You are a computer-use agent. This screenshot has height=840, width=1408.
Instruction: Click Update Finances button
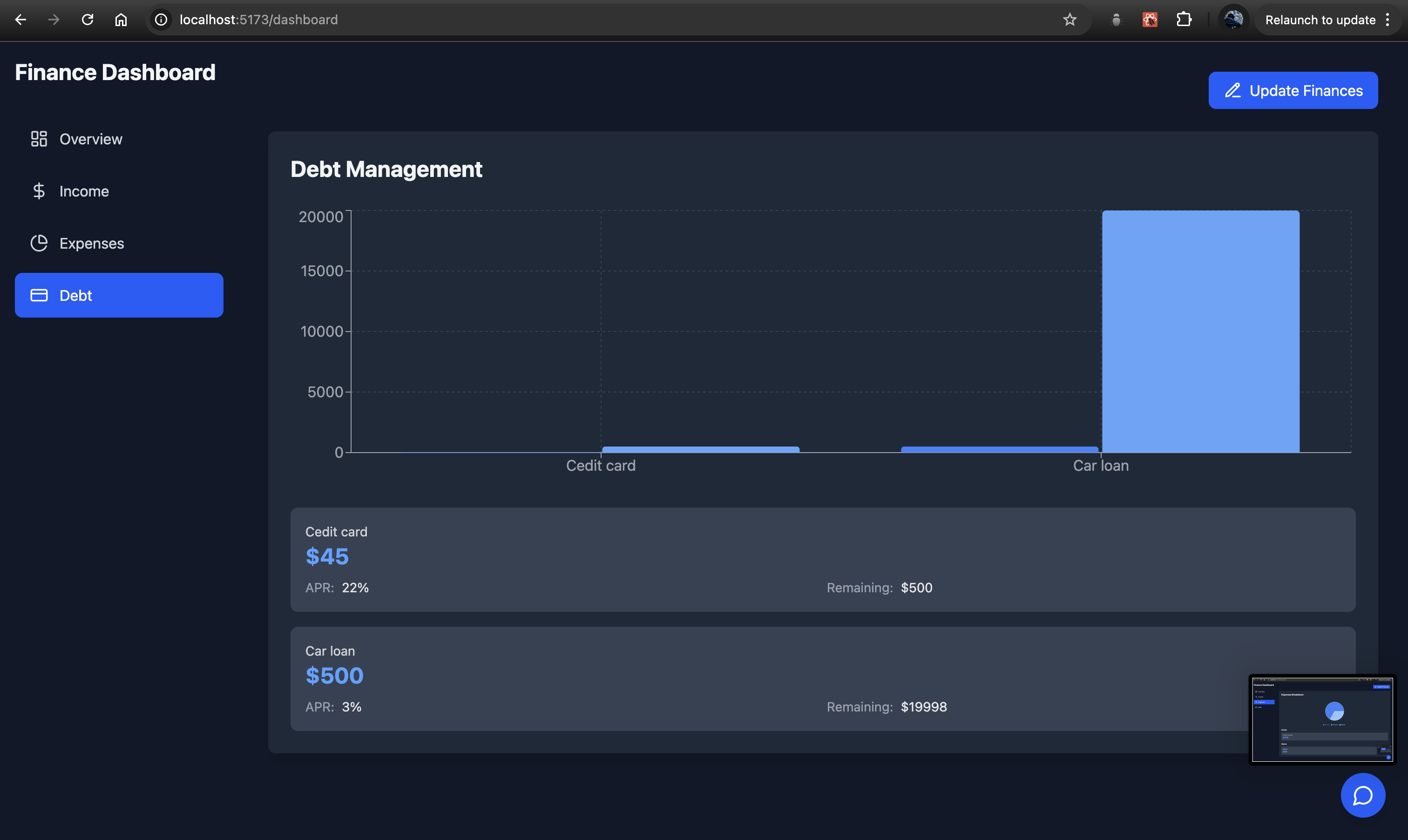(1293, 91)
